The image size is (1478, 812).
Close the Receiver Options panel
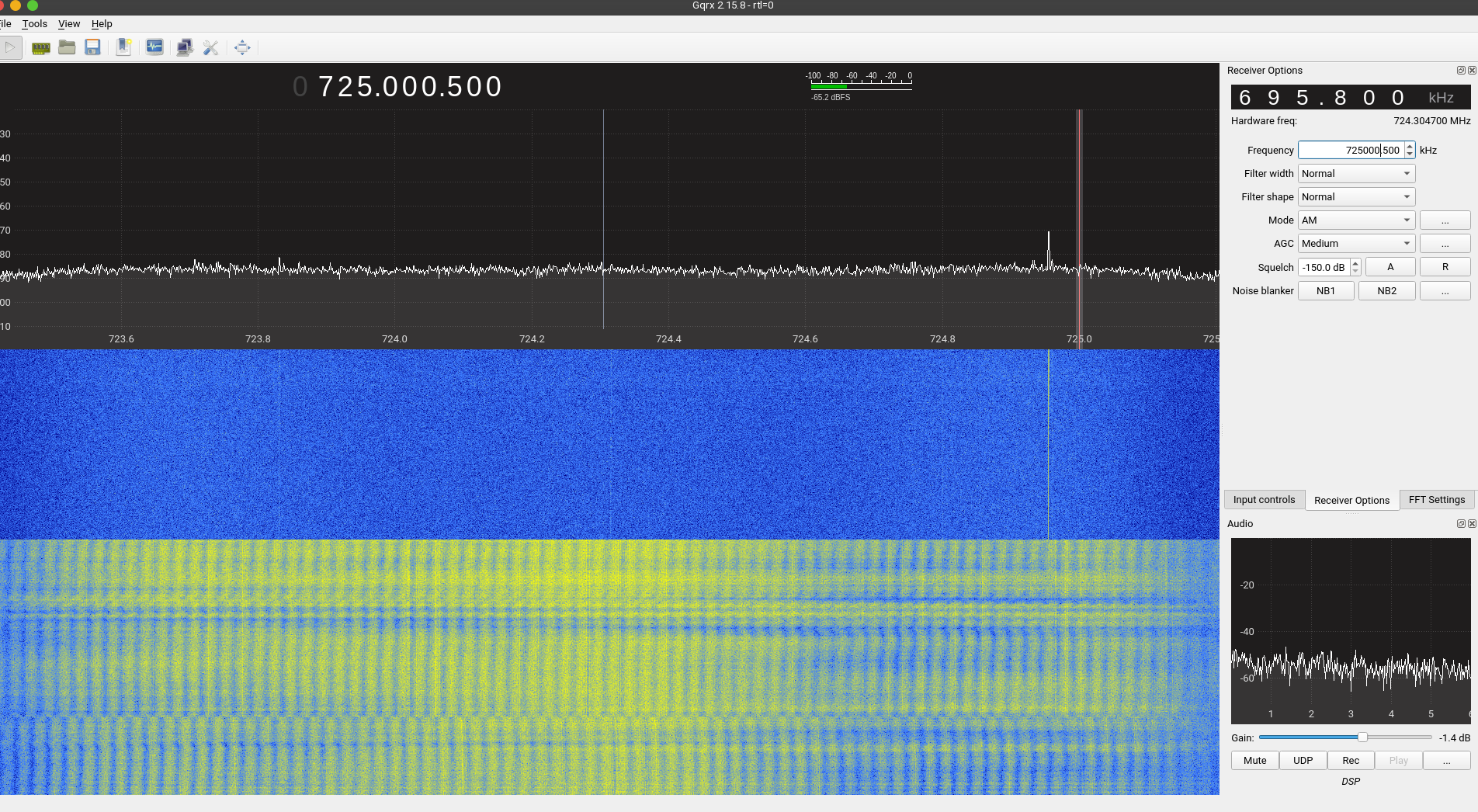[x=1472, y=71]
